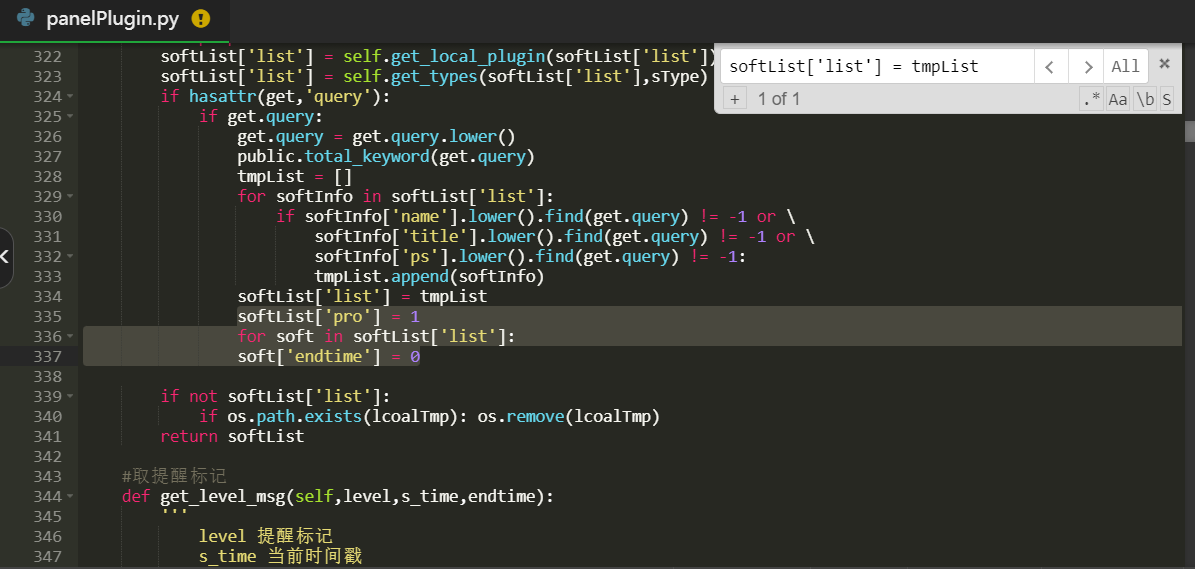Click line number 341 in gutter
The width and height of the screenshot is (1195, 569).
click(x=47, y=436)
